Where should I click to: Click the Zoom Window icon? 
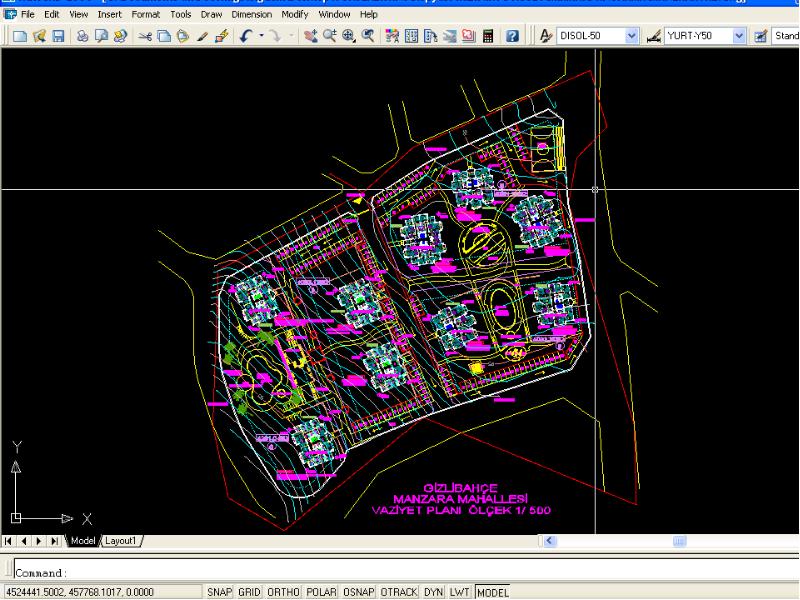tap(349, 36)
